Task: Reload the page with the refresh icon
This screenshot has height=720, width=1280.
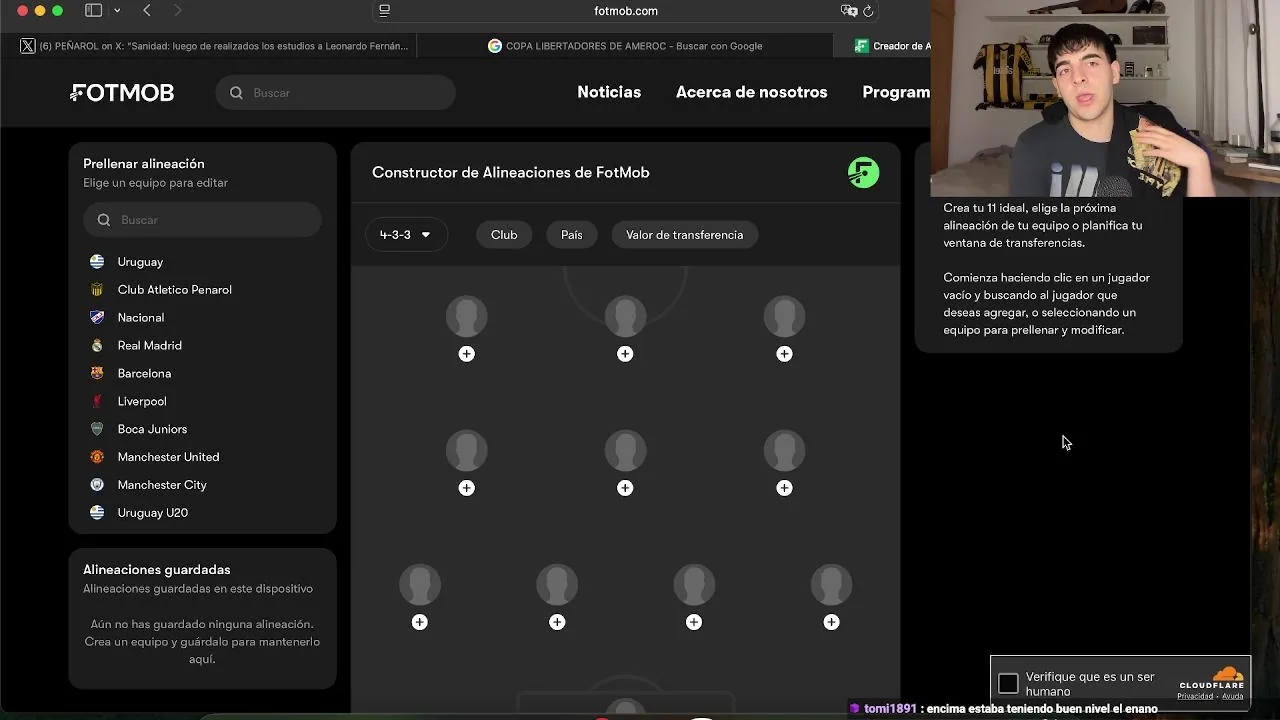Action: (x=868, y=11)
